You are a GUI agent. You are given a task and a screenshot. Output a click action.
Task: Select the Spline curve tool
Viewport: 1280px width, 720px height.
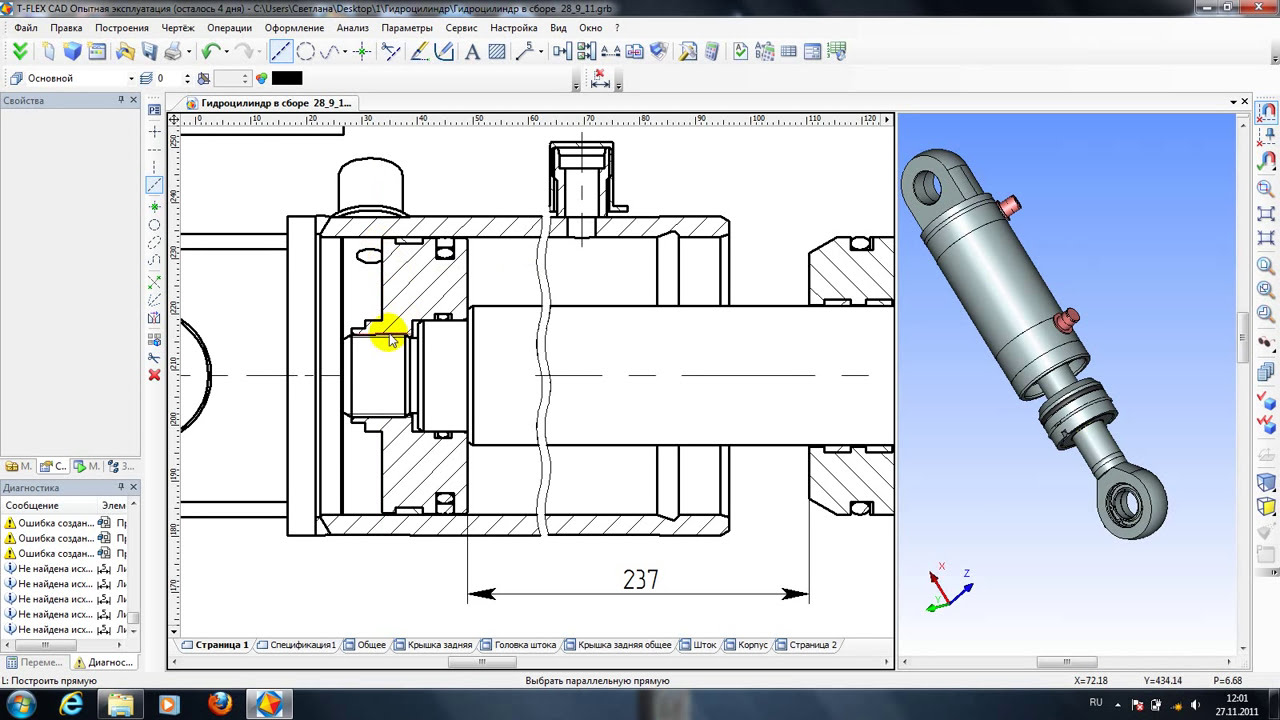pos(330,51)
